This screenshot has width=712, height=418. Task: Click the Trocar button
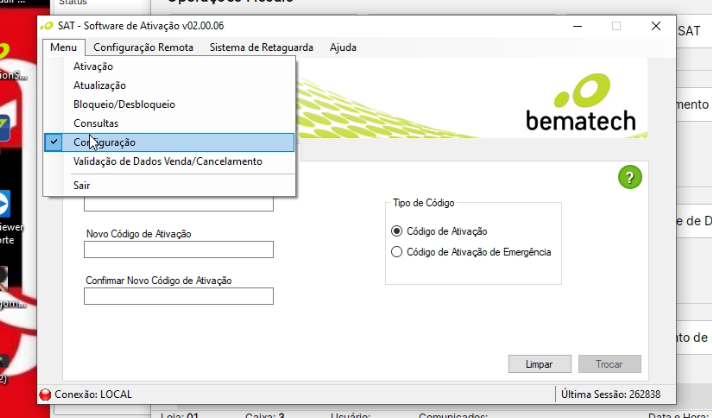click(609, 364)
